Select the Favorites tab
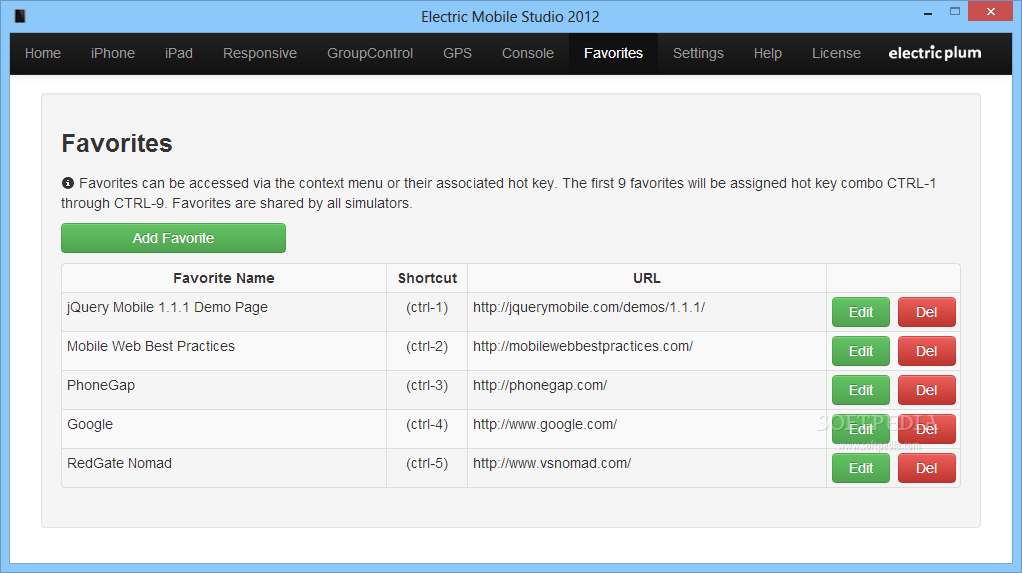This screenshot has width=1022, height=573. 613,53
